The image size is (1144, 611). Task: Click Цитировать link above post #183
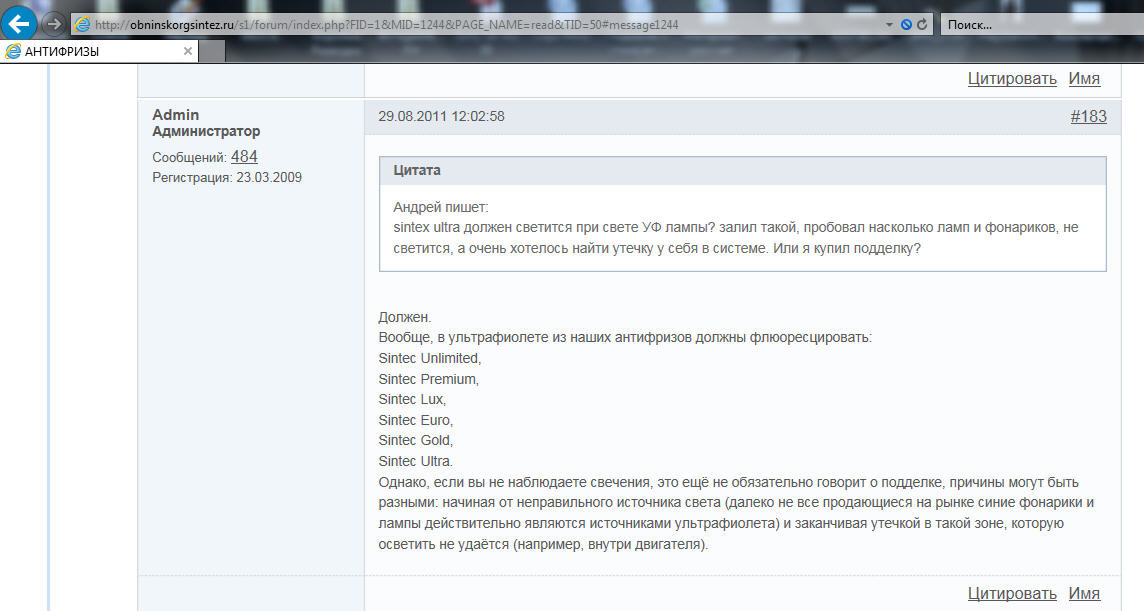click(1012, 79)
